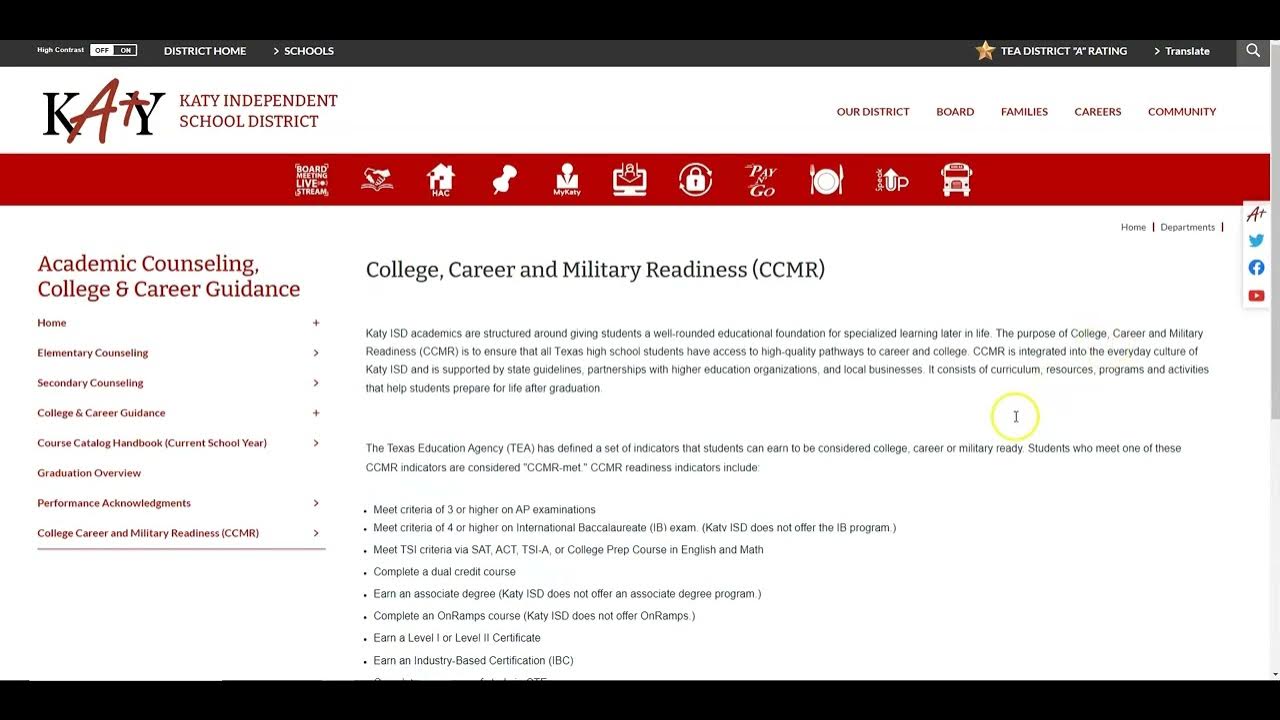This screenshot has width=1280, height=720.
Task: Open Performance Acknowledgments sidebar link
Action: click(x=114, y=503)
